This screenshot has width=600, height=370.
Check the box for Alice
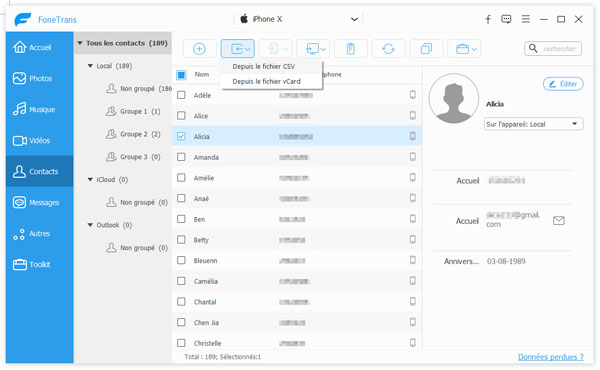[181, 116]
